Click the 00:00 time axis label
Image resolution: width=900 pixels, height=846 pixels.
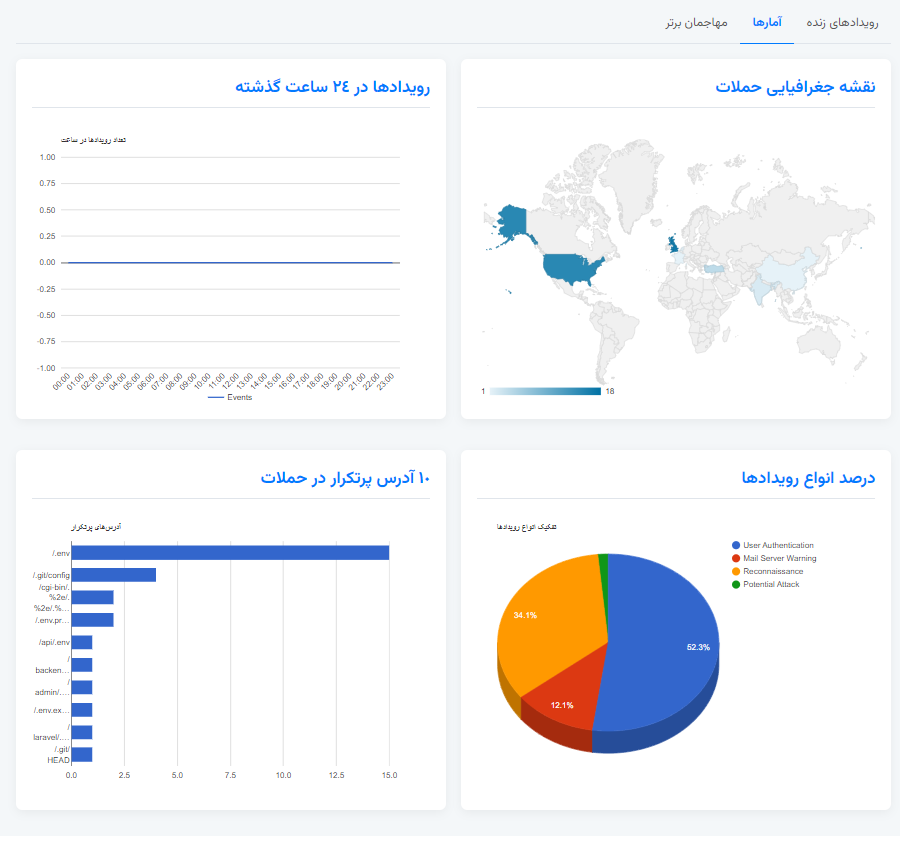click(x=61, y=382)
